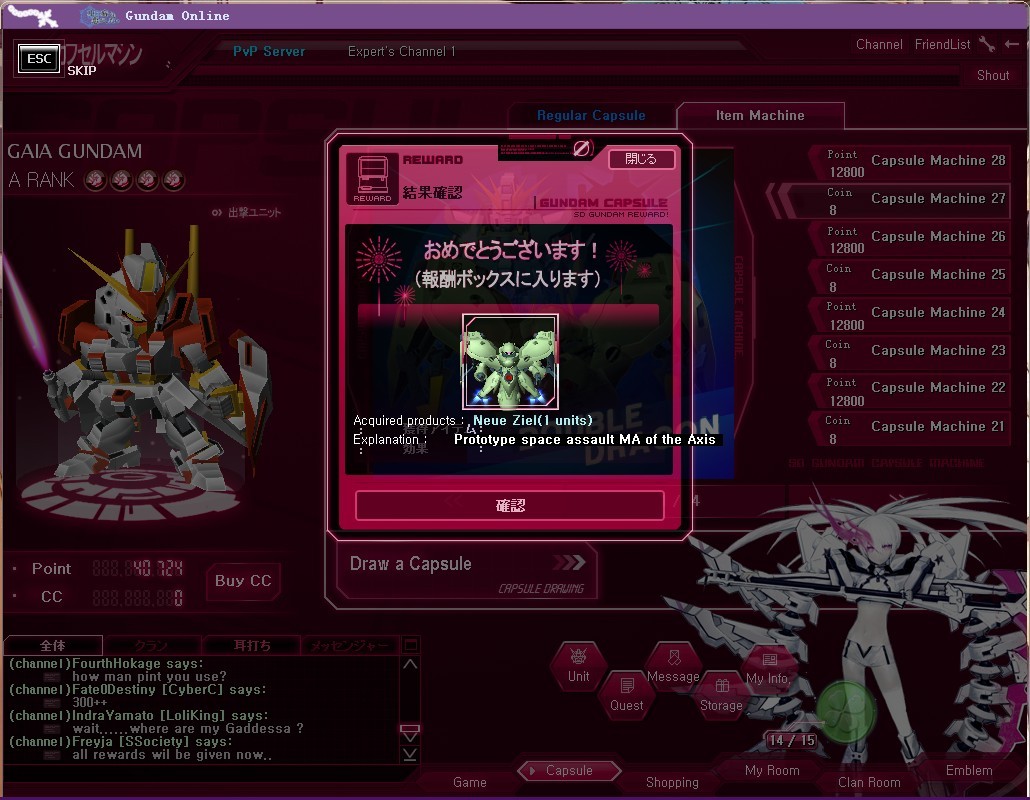Click the reward box icon in dialog
Viewport: 1030px width, 800px height.
point(372,179)
